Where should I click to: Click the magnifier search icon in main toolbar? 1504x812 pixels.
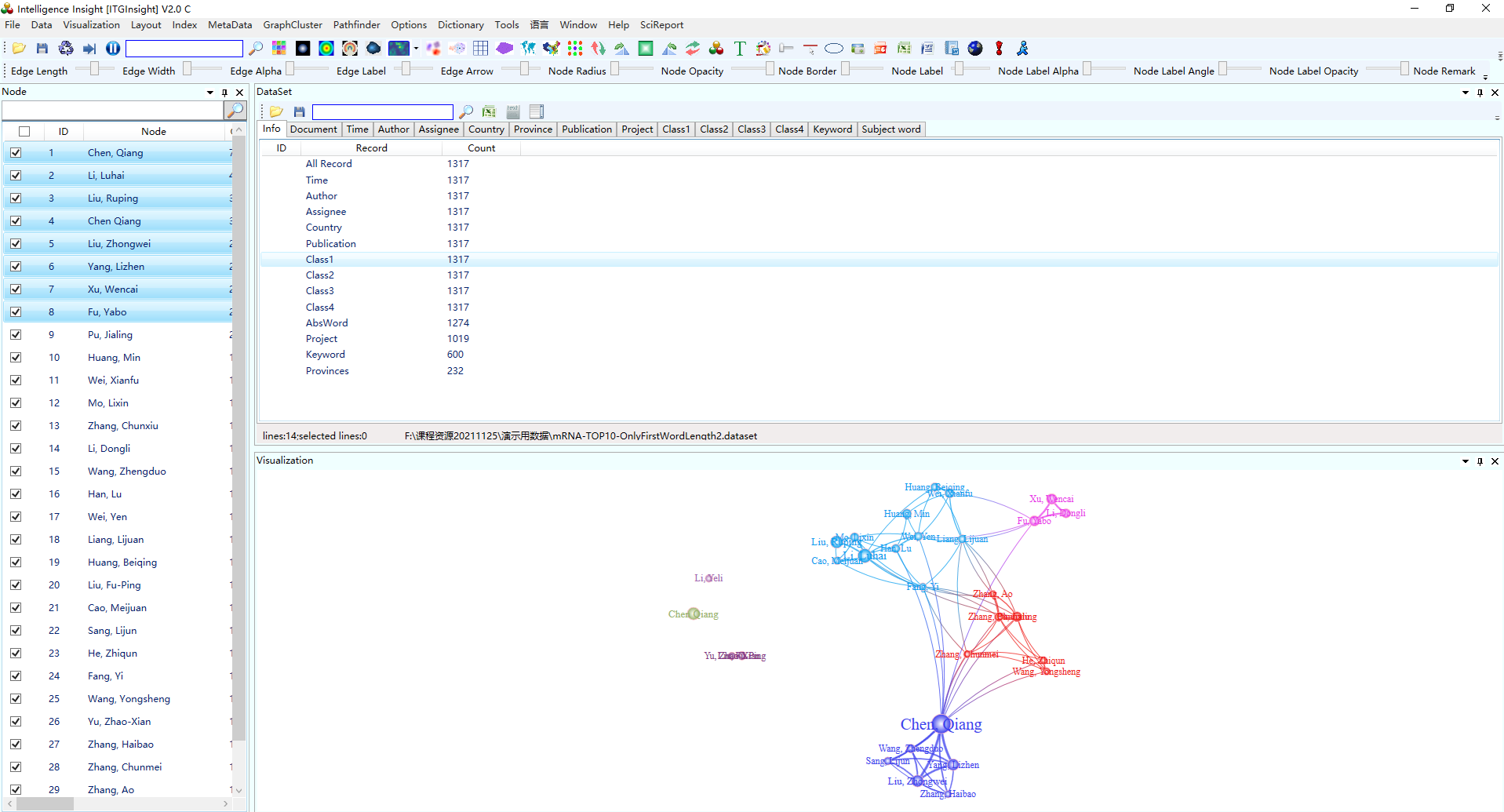[x=256, y=49]
